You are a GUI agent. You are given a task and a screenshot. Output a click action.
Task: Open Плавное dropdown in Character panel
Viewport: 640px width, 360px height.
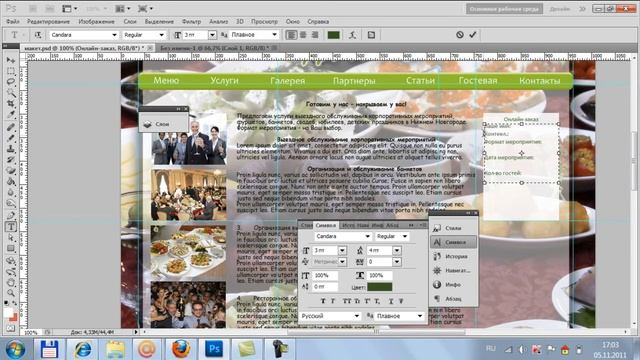399,316
